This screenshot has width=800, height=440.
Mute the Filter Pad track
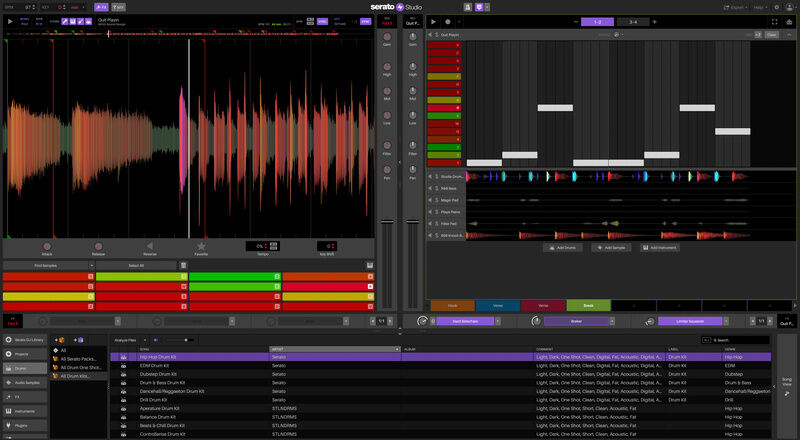(x=430, y=224)
